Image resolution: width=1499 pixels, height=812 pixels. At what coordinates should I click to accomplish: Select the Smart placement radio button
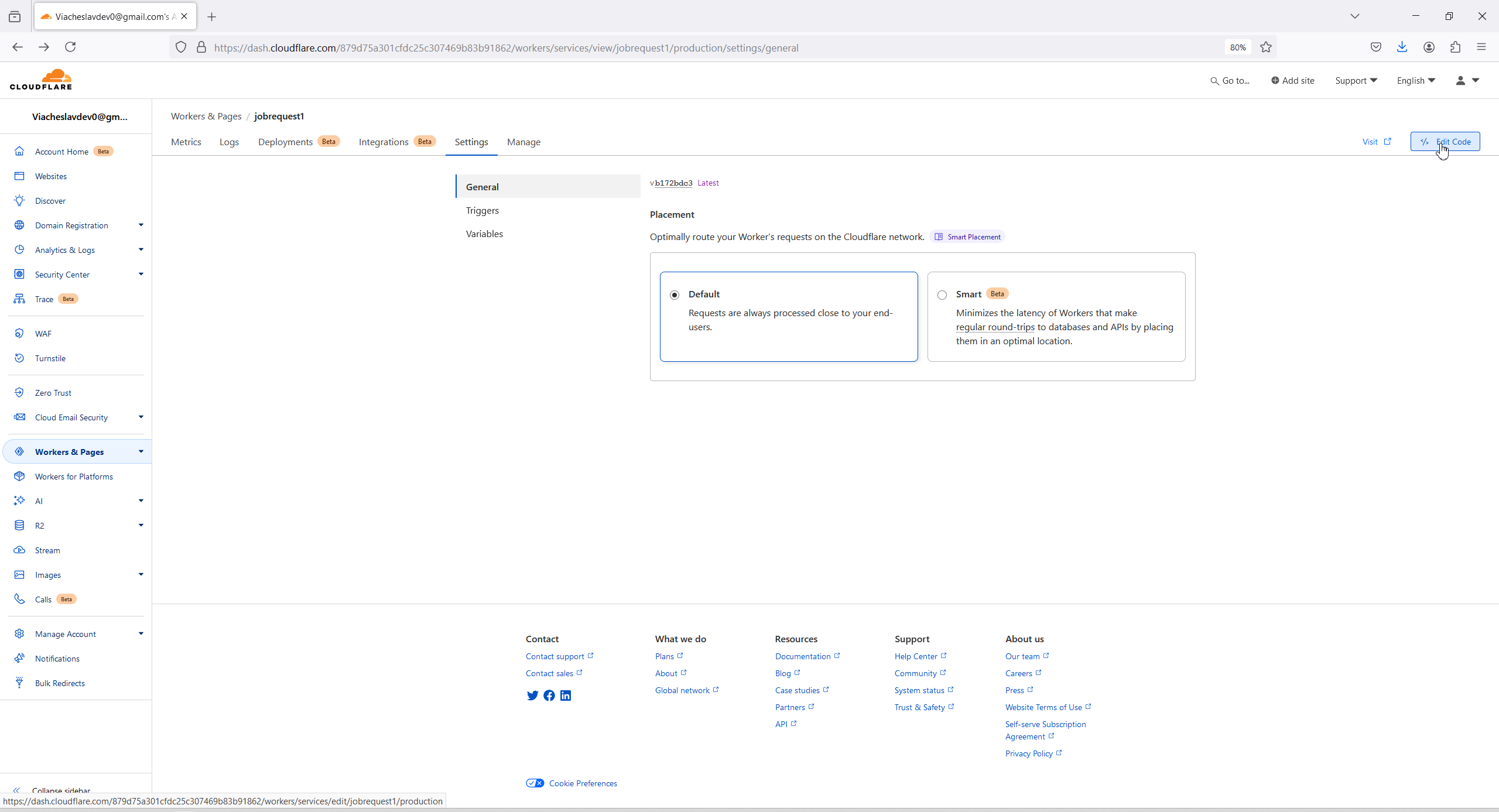942,295
